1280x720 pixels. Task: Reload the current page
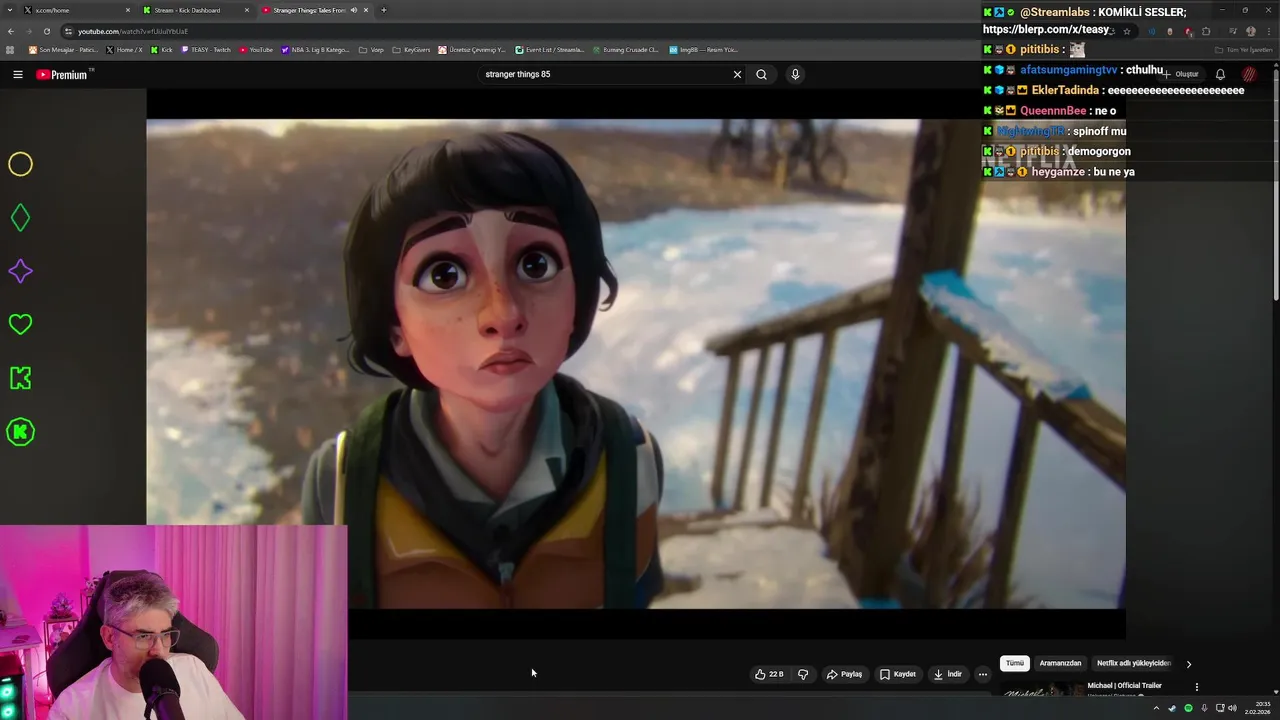click(x=46, y=31)
